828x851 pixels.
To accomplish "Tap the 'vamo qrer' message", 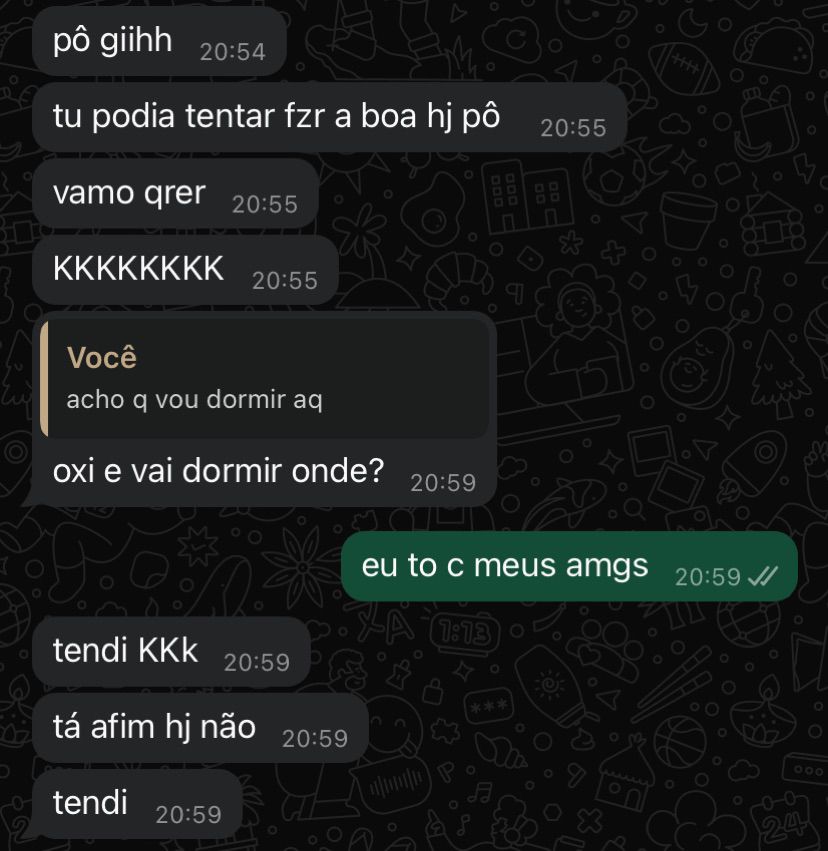I will coord(175,193).
